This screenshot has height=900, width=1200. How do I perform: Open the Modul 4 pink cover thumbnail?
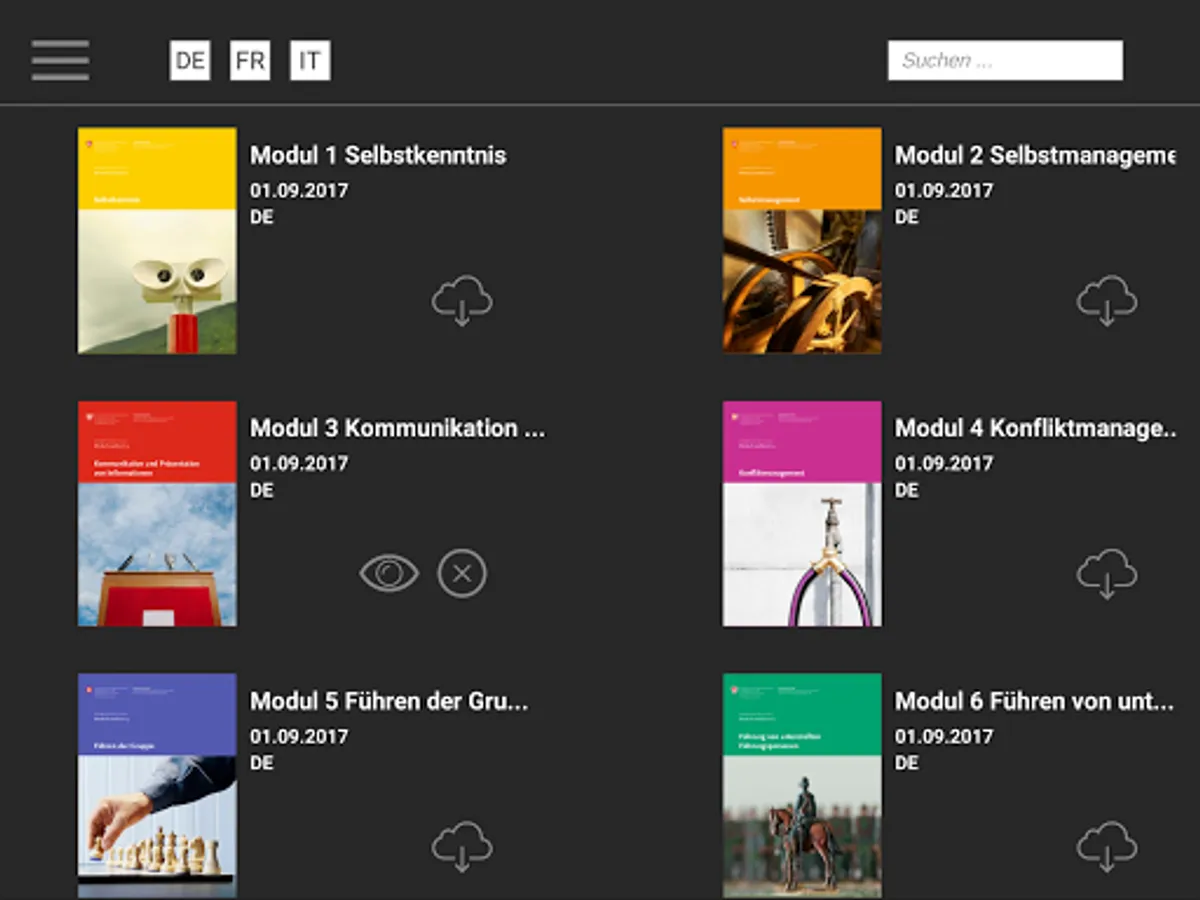tap(802, 514)
